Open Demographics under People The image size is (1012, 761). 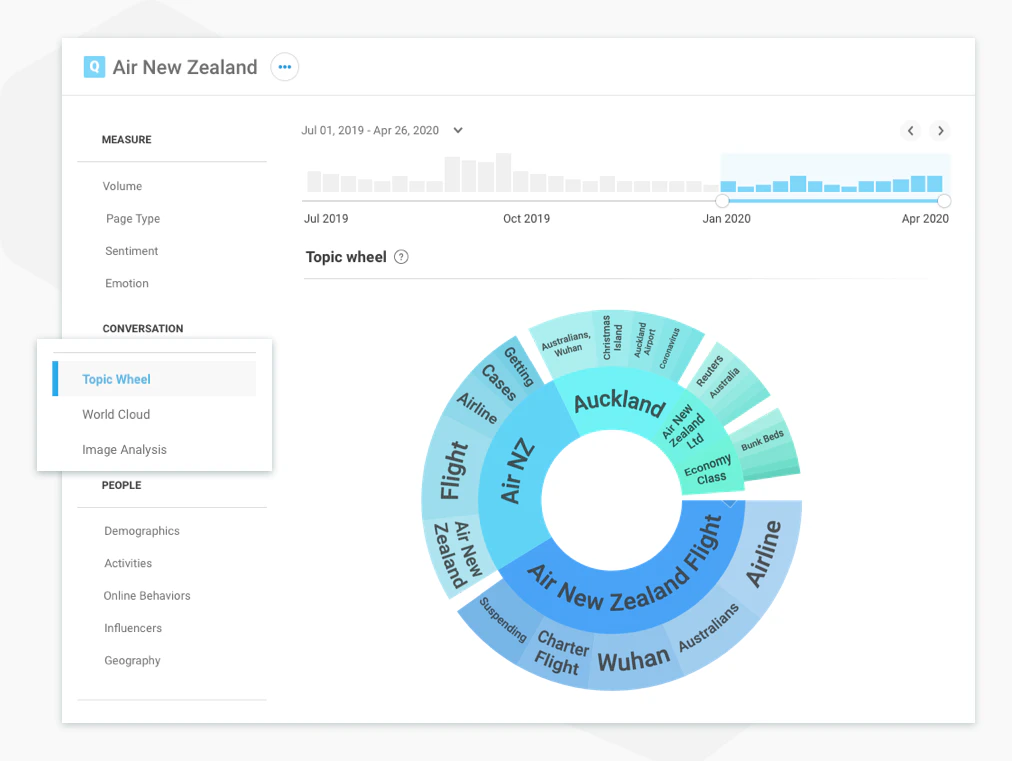141,531
